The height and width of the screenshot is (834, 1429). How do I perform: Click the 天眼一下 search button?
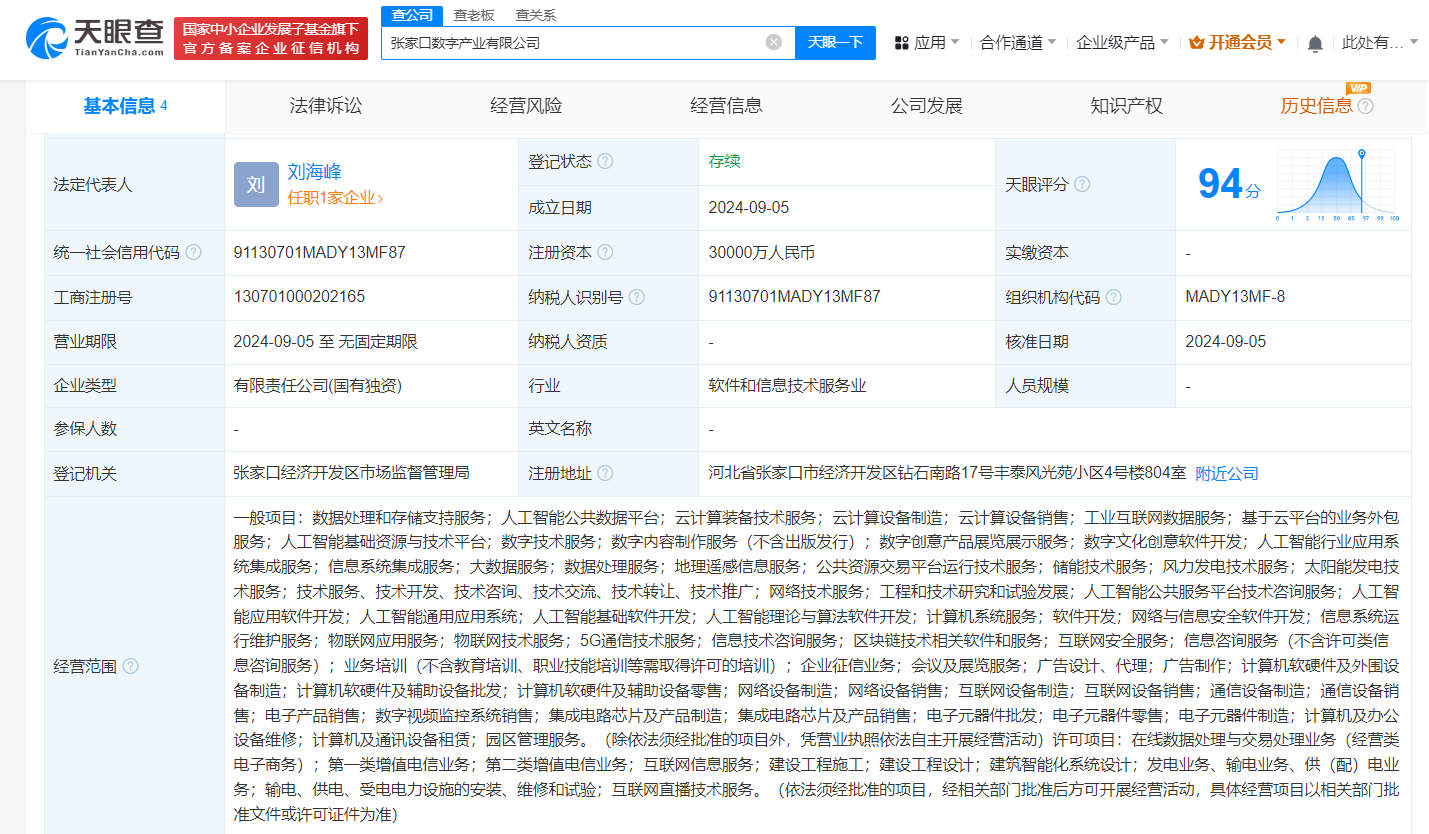pos(835,42)
